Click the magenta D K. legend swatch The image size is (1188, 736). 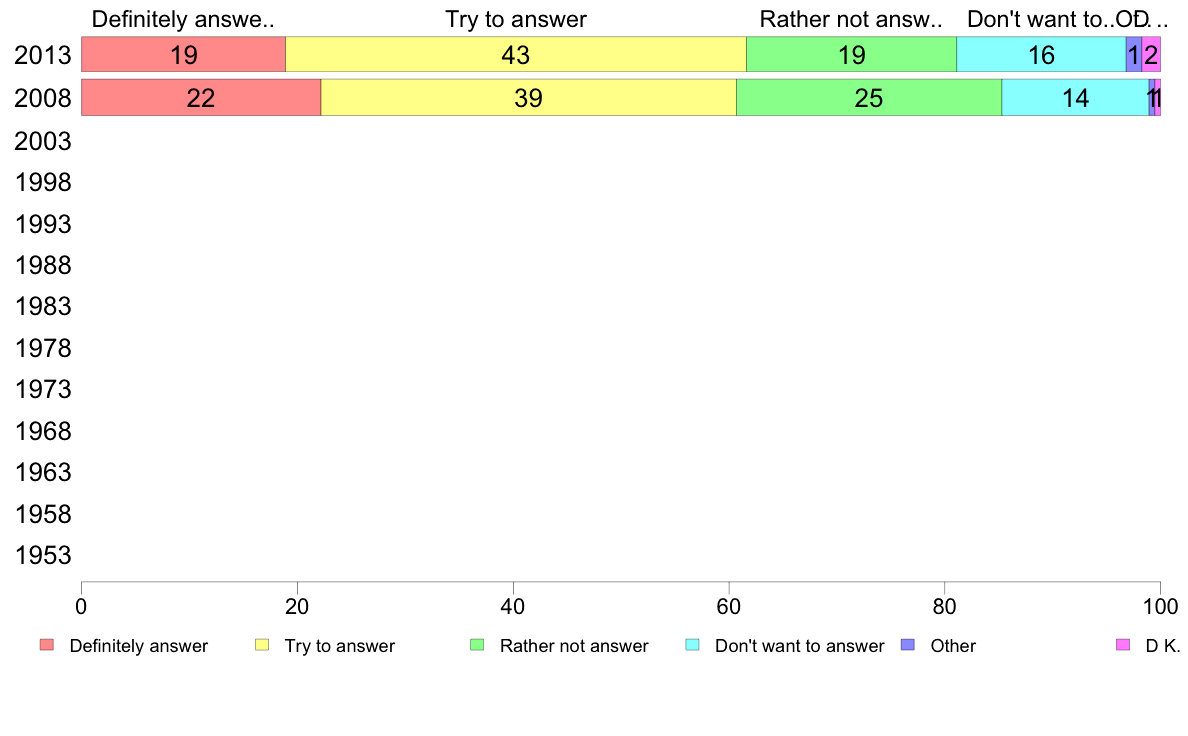pos(1123,645)
